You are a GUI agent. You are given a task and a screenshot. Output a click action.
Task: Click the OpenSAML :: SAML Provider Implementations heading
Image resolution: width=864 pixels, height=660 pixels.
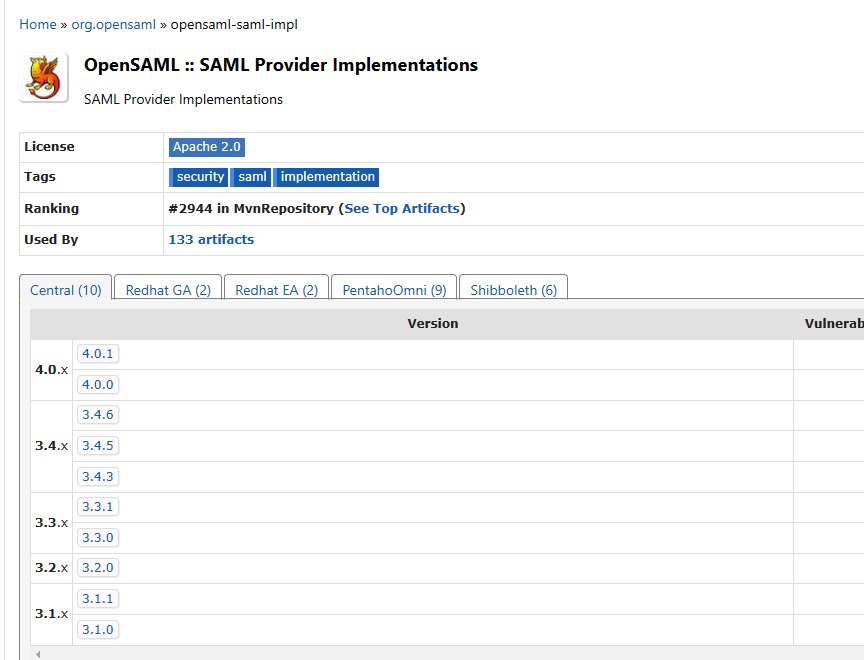pos(280,65)
